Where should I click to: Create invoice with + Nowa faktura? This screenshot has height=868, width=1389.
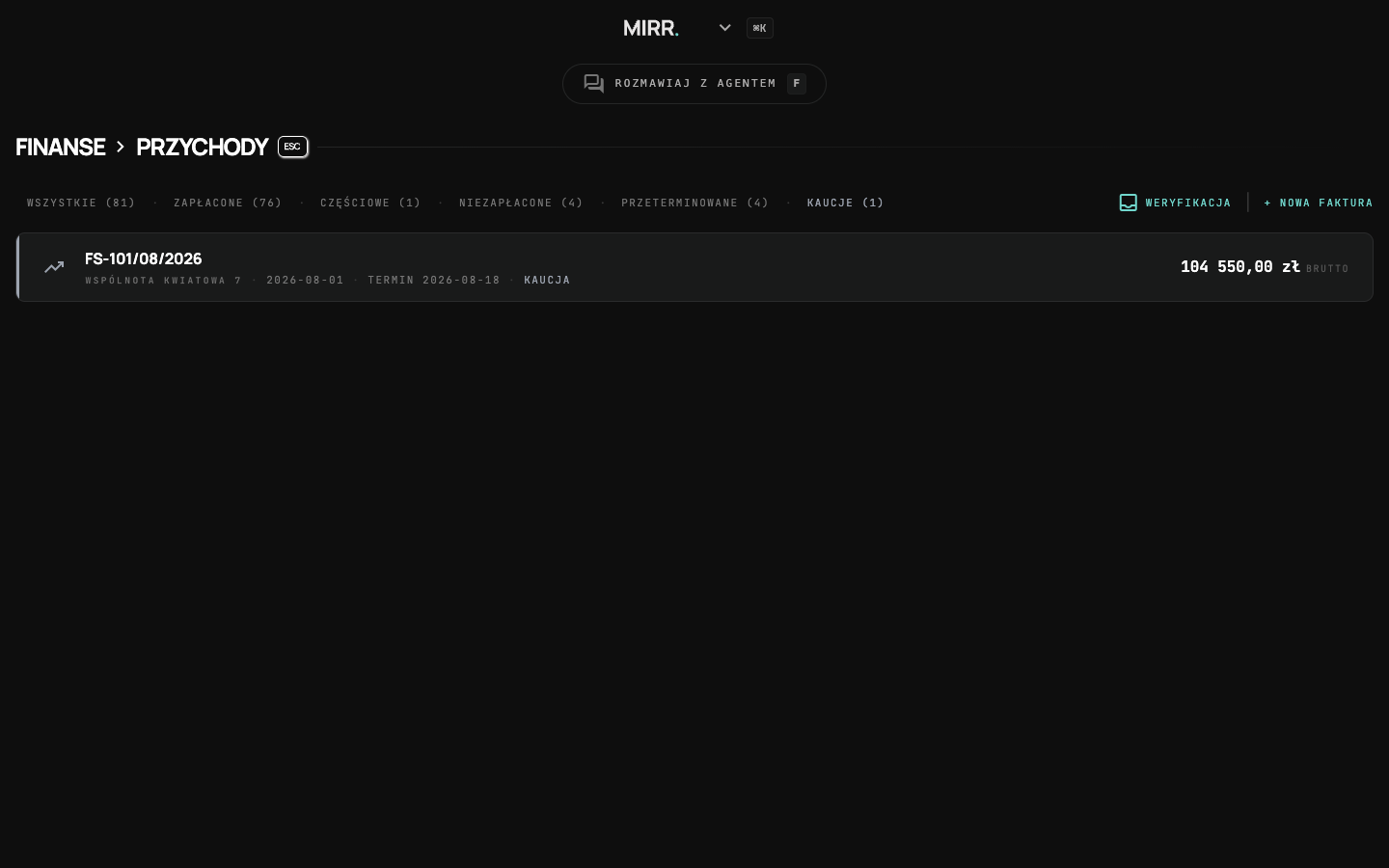pyautogui.click(x=1318, y=203)
